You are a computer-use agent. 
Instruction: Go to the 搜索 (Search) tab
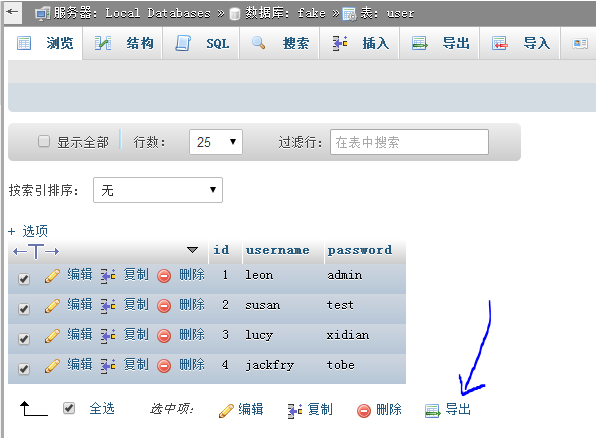pos(280,43)
